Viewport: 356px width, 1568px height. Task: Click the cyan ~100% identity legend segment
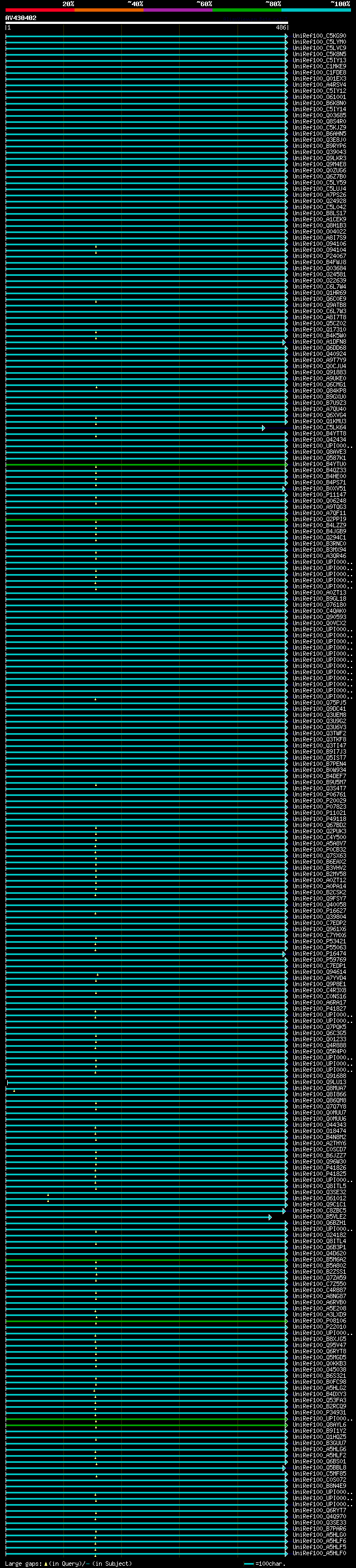click(x=316, y=10)
